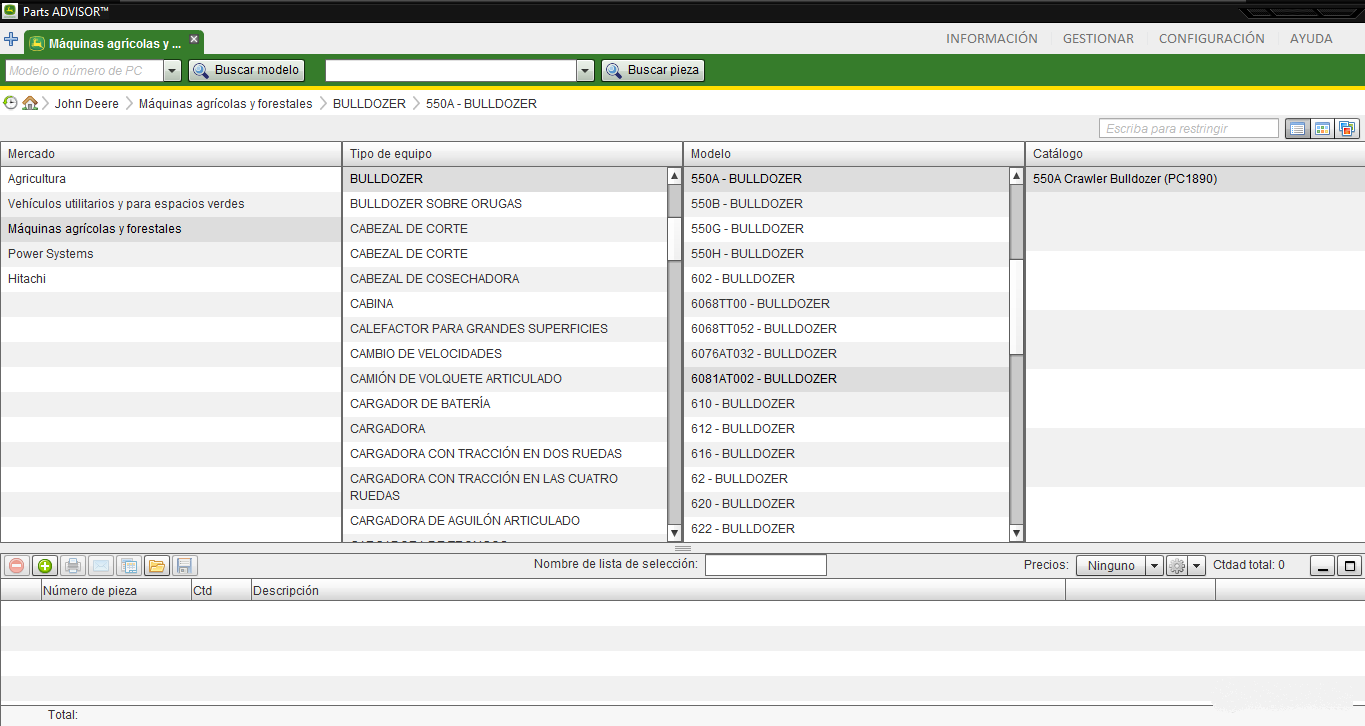Image resolution: width=1365 pixels, height=726 pixels.
Task: Click Buscar modelo button
Action: point(246,70)
